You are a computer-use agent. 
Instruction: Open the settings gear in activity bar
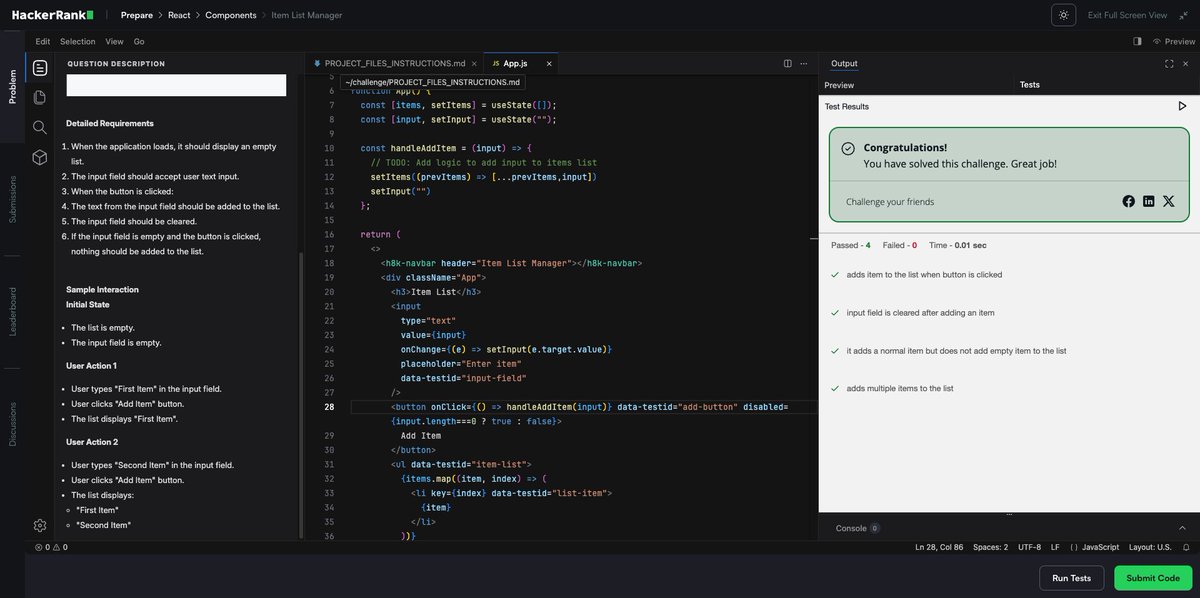(x=40, y=525)
